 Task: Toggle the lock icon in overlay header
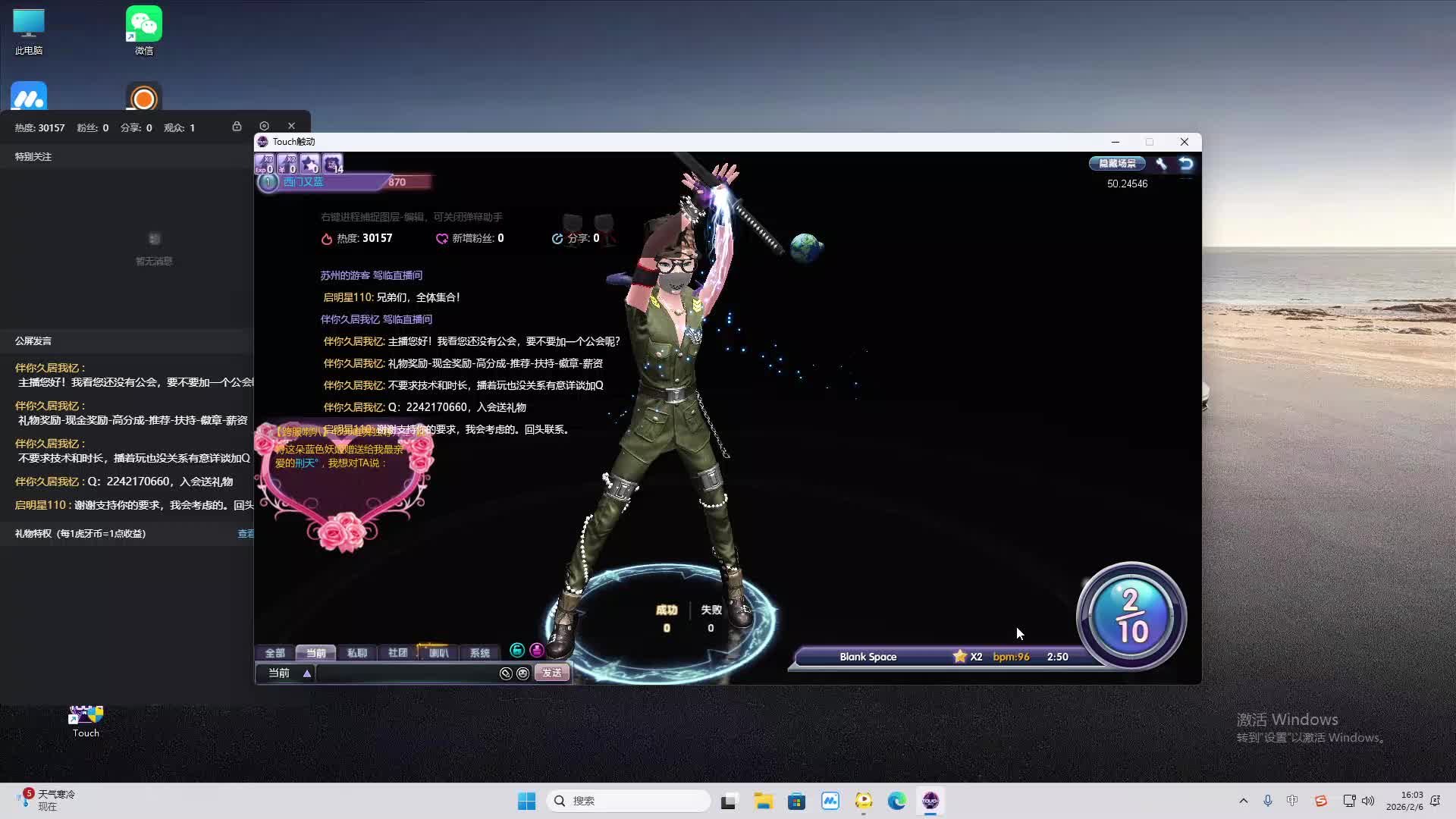click(x=237, y=127)
